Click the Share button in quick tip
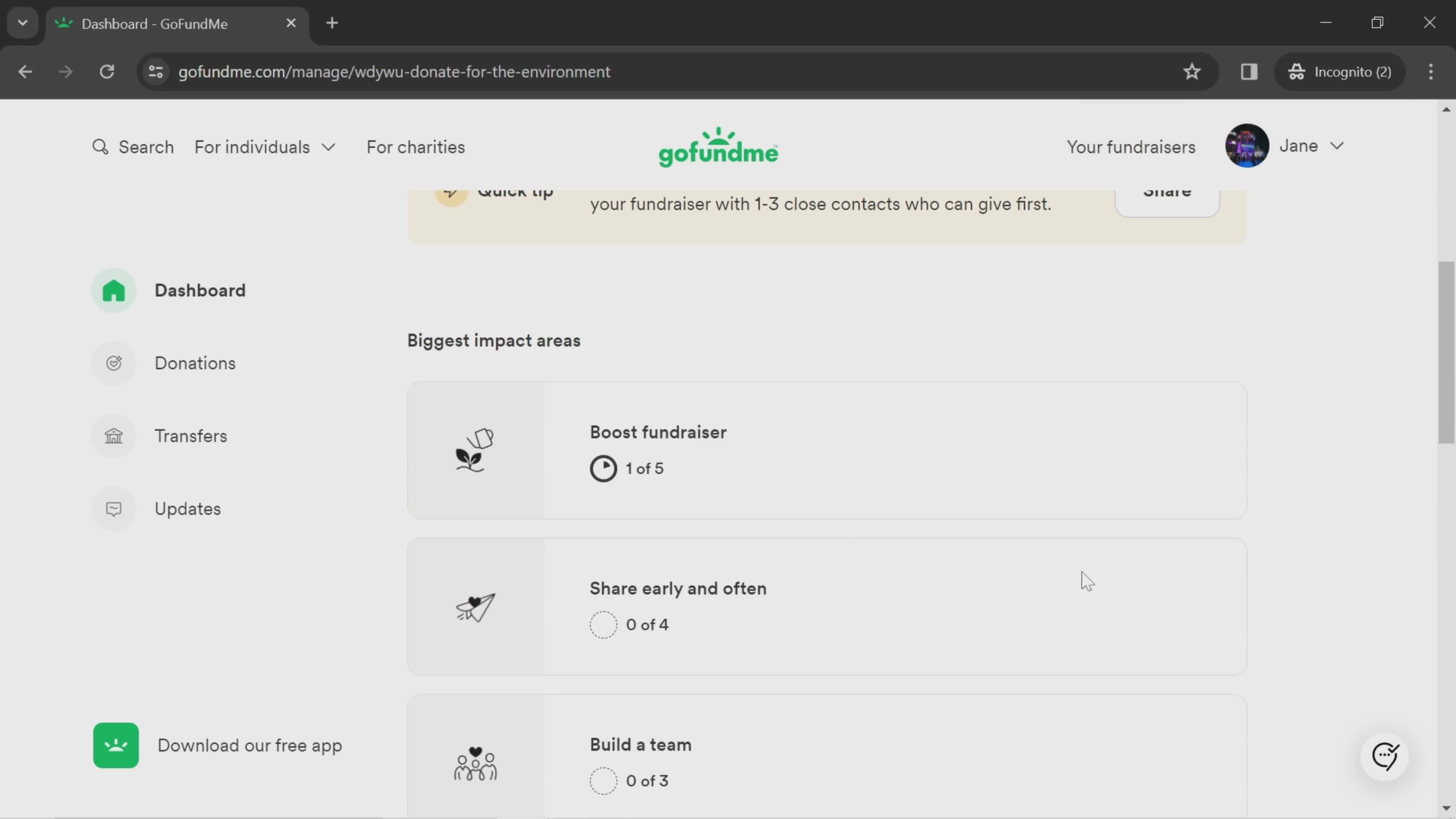The width and height of the screenshot is (1456, 819). tap(1166, 191)
